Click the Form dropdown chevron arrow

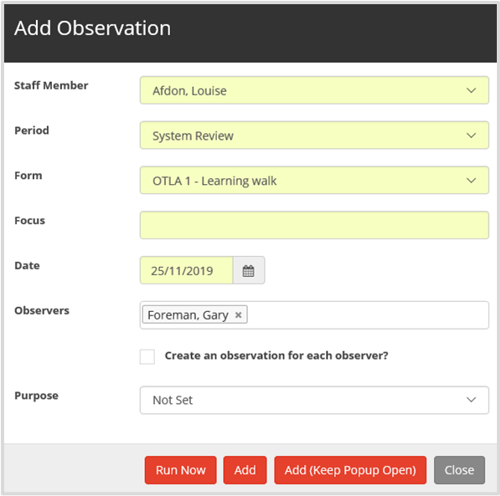[x=471, y=180]
